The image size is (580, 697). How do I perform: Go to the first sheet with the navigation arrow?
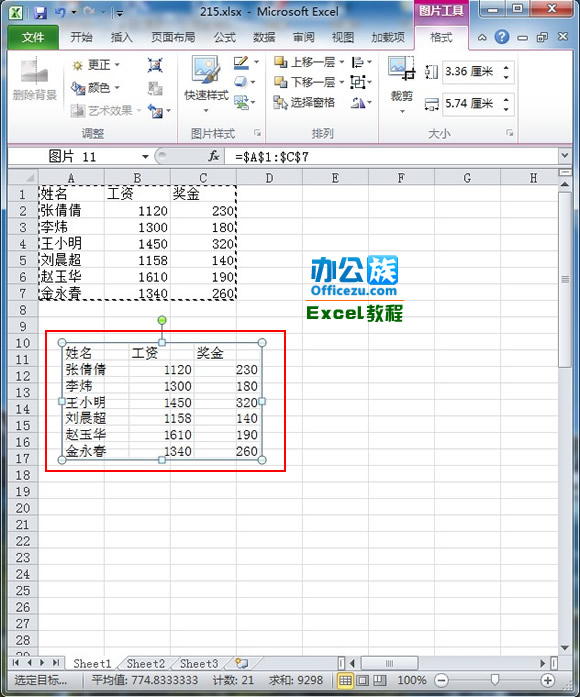[x=16, y=663]
